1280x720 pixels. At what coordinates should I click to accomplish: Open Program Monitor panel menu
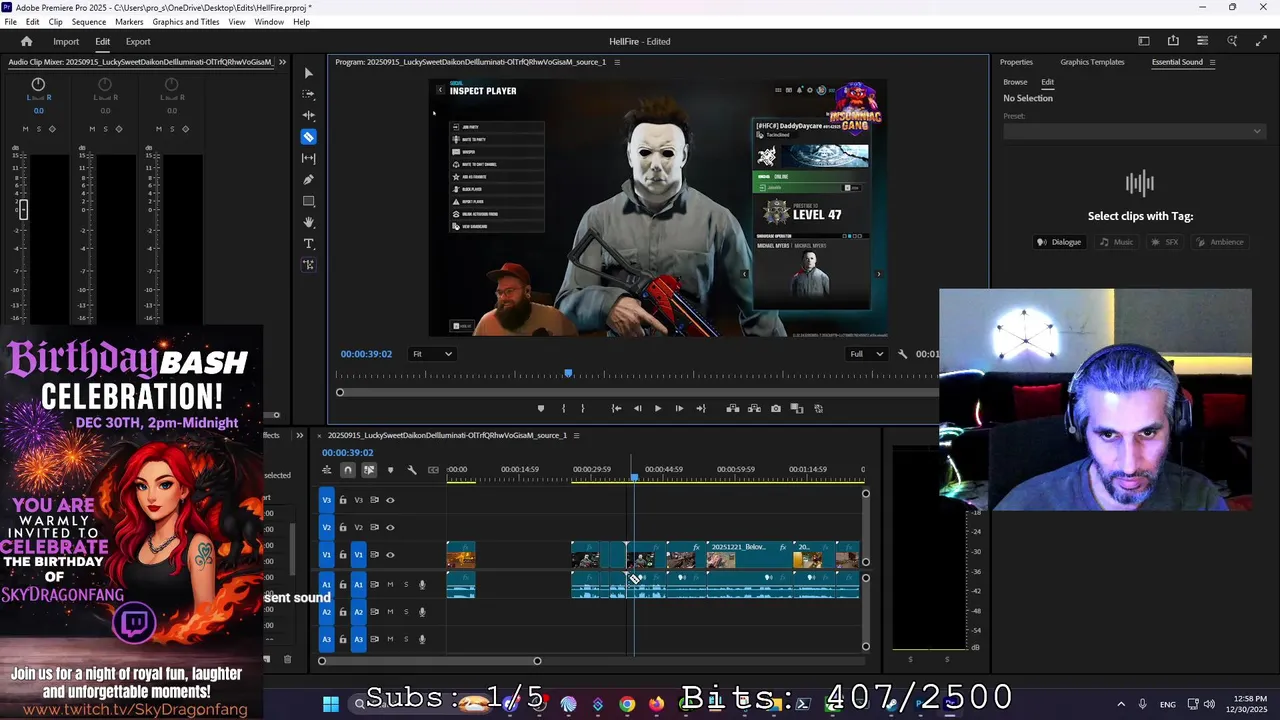617,62
